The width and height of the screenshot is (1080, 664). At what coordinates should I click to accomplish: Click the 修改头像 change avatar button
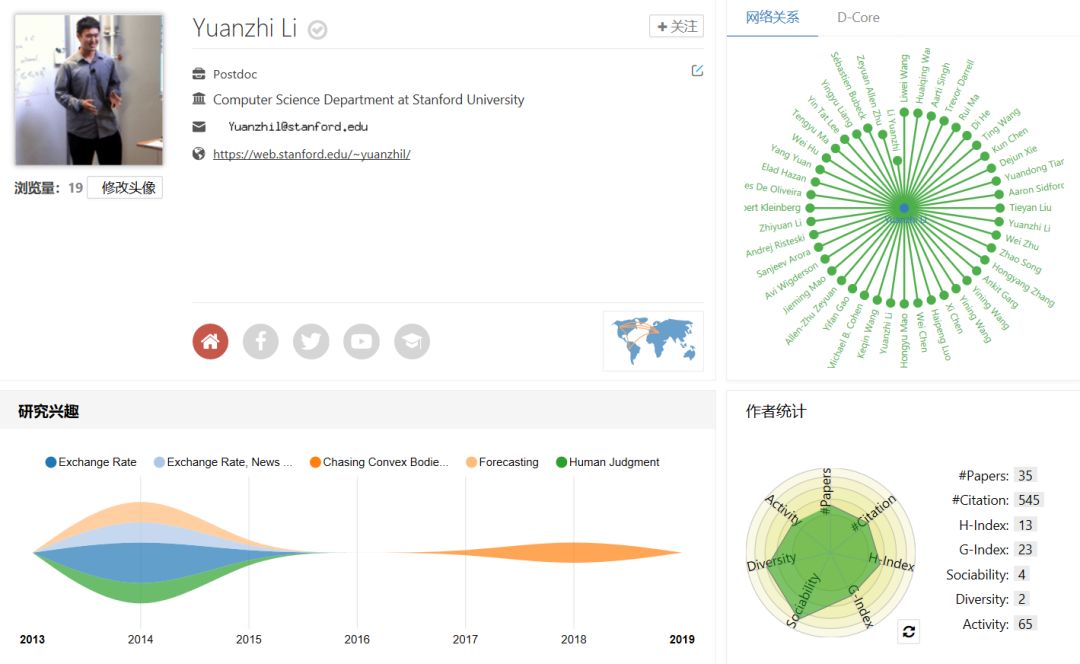coord(125,187)
